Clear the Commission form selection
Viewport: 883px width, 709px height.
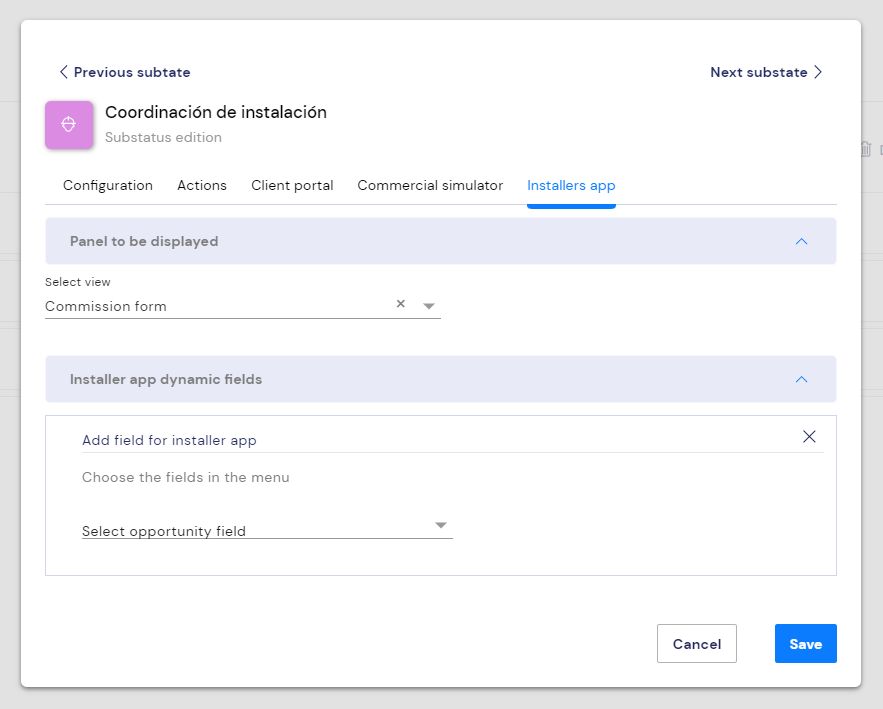(x=400, y=304)
